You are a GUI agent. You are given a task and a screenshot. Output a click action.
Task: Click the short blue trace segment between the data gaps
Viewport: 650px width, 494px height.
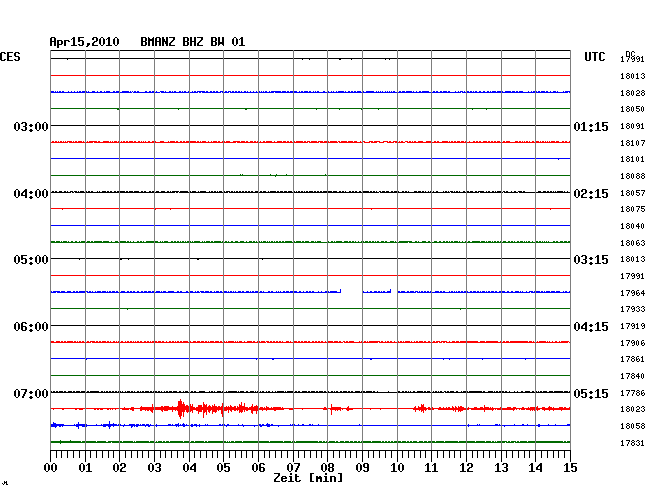pos(377,291)
